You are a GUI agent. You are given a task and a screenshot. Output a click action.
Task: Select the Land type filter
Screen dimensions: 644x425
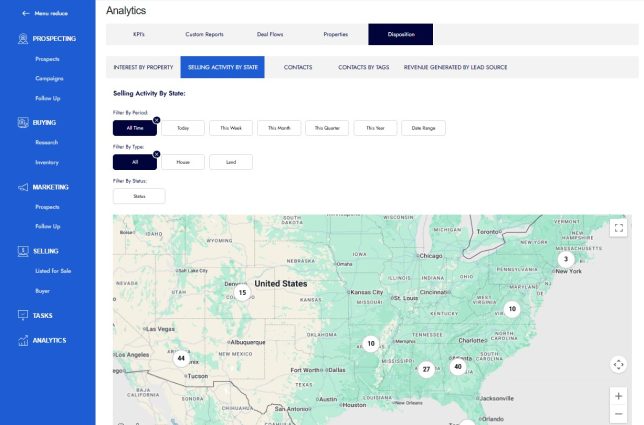(231, 162)
